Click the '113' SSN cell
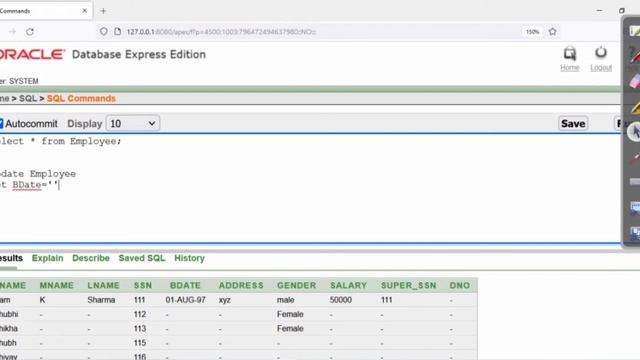This screenshot has height=360, width=640. tap(140, 329)
